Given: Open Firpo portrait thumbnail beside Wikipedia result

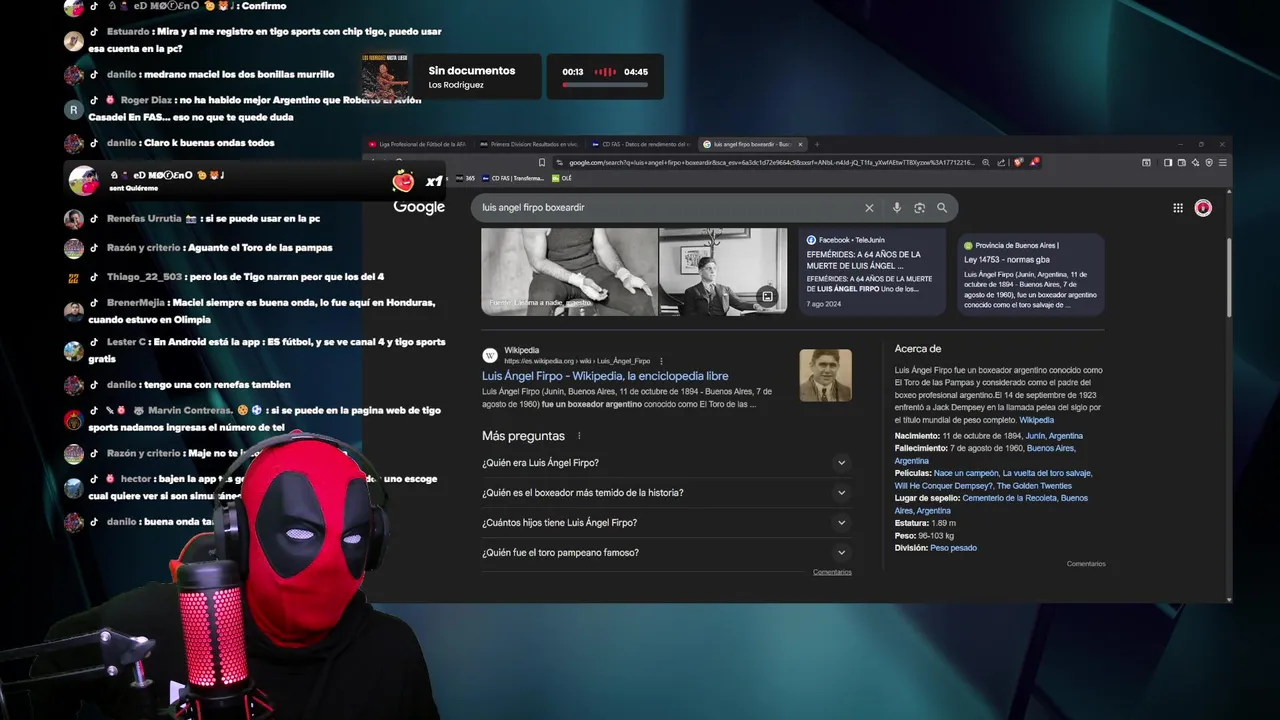Looking at the screenshot, I should [825, 375].
